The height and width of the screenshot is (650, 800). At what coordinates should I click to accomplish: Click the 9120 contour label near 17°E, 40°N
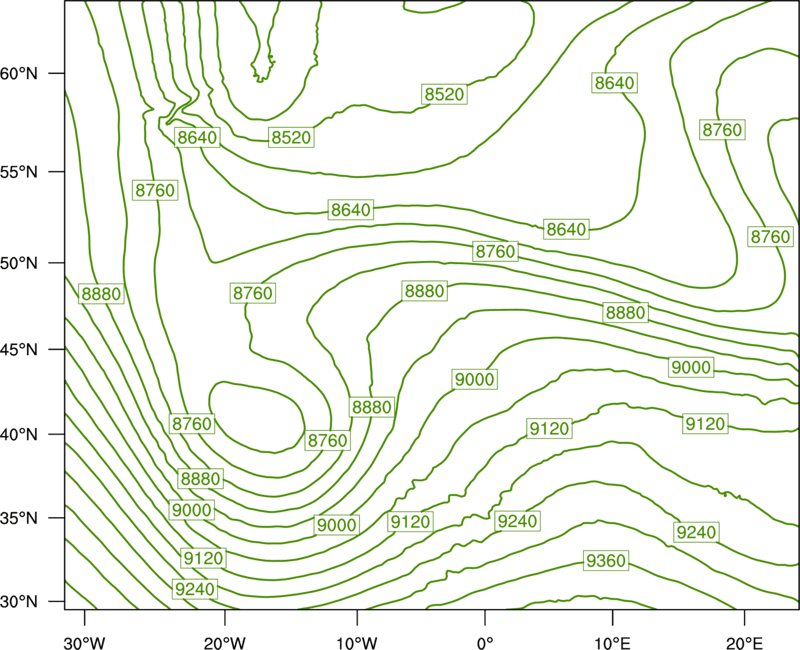[x=705, y=424]
